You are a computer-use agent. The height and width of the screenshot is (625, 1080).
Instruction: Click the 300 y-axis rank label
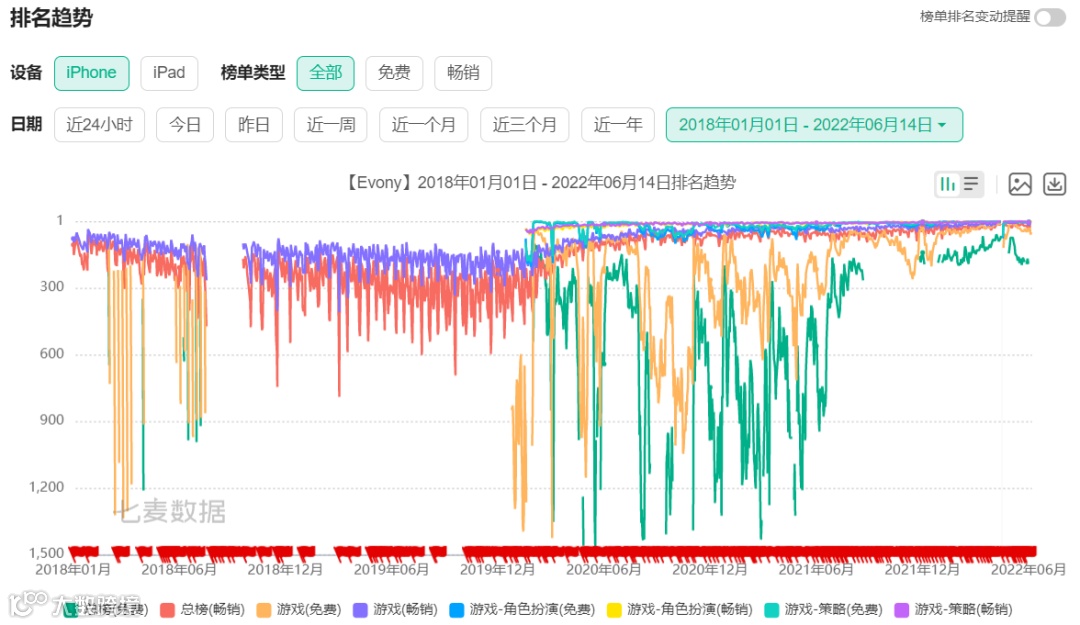point(52,287)
